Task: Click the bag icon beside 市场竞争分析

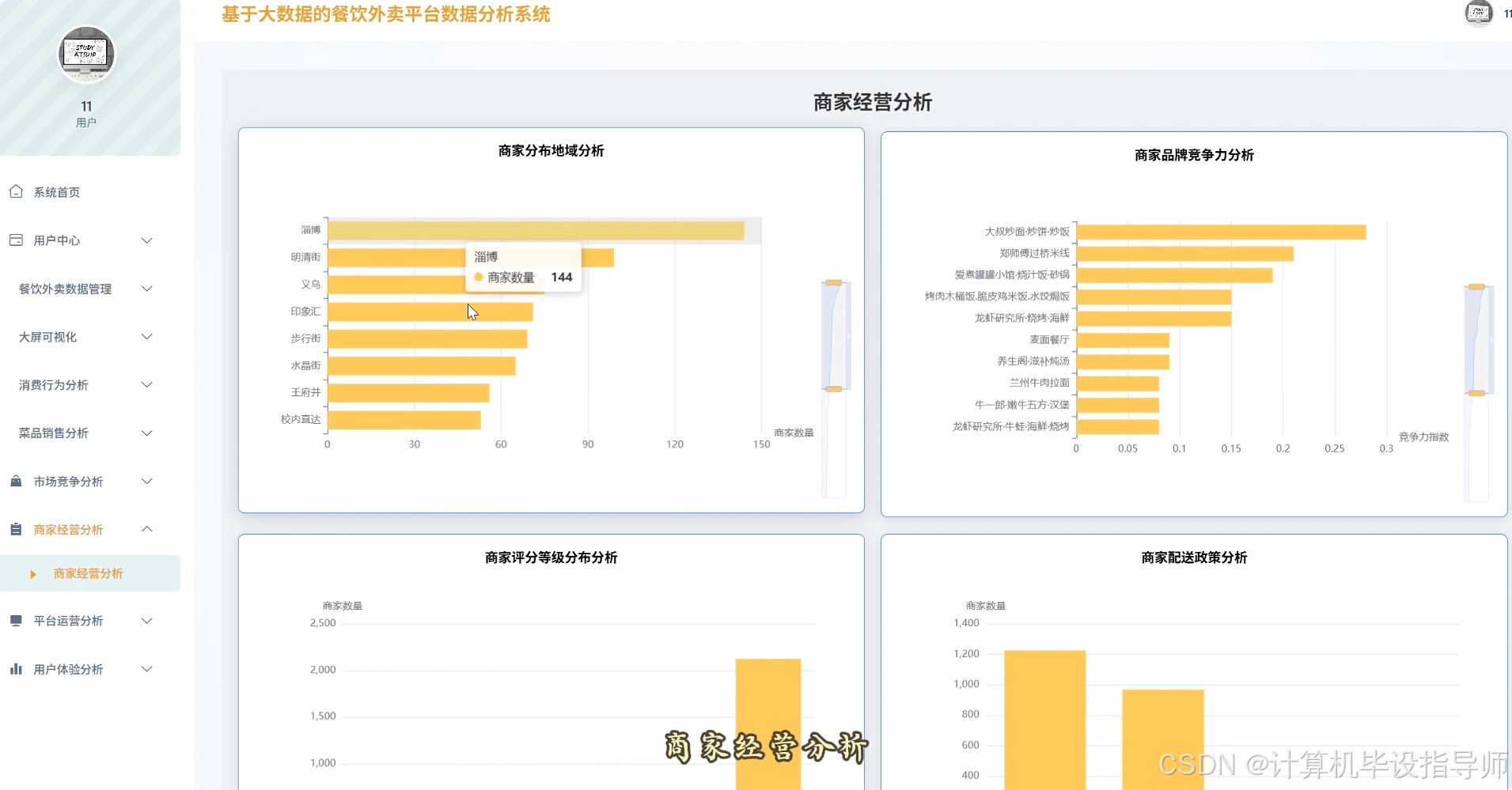Action: 16,481
